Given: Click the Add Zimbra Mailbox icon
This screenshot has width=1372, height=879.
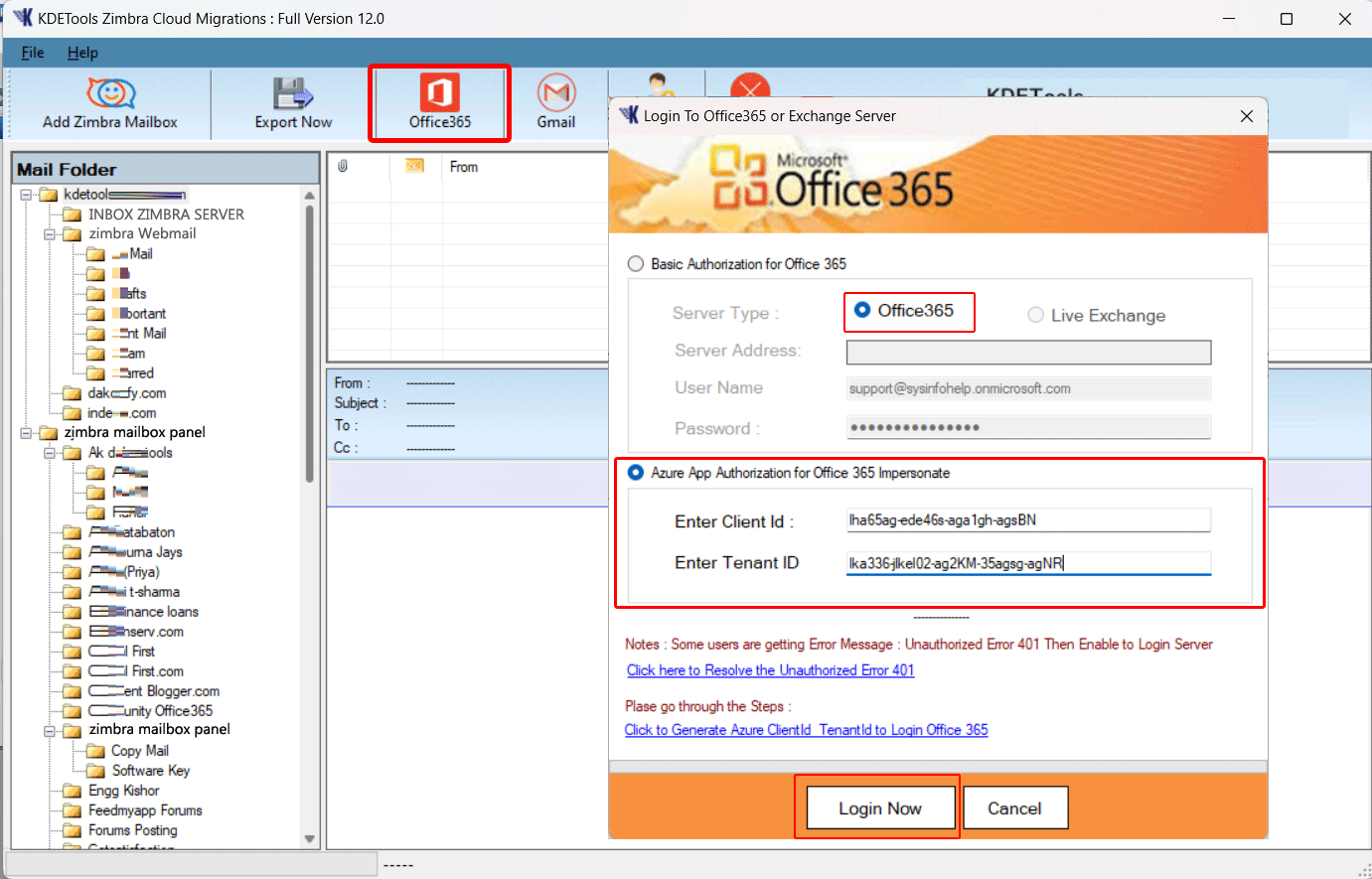Looking at the screenshot, I should [x=110, y=94].
